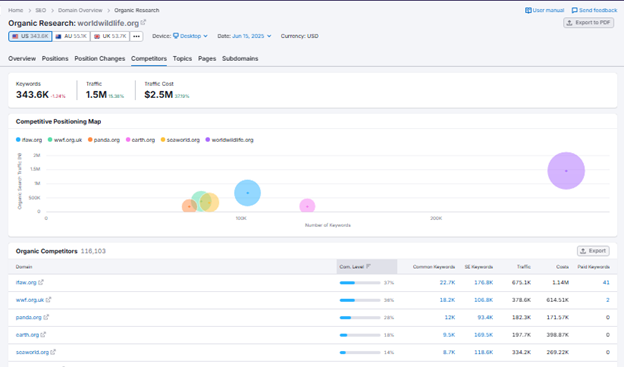Go to Home breadcrumb link

click(16, 10)
